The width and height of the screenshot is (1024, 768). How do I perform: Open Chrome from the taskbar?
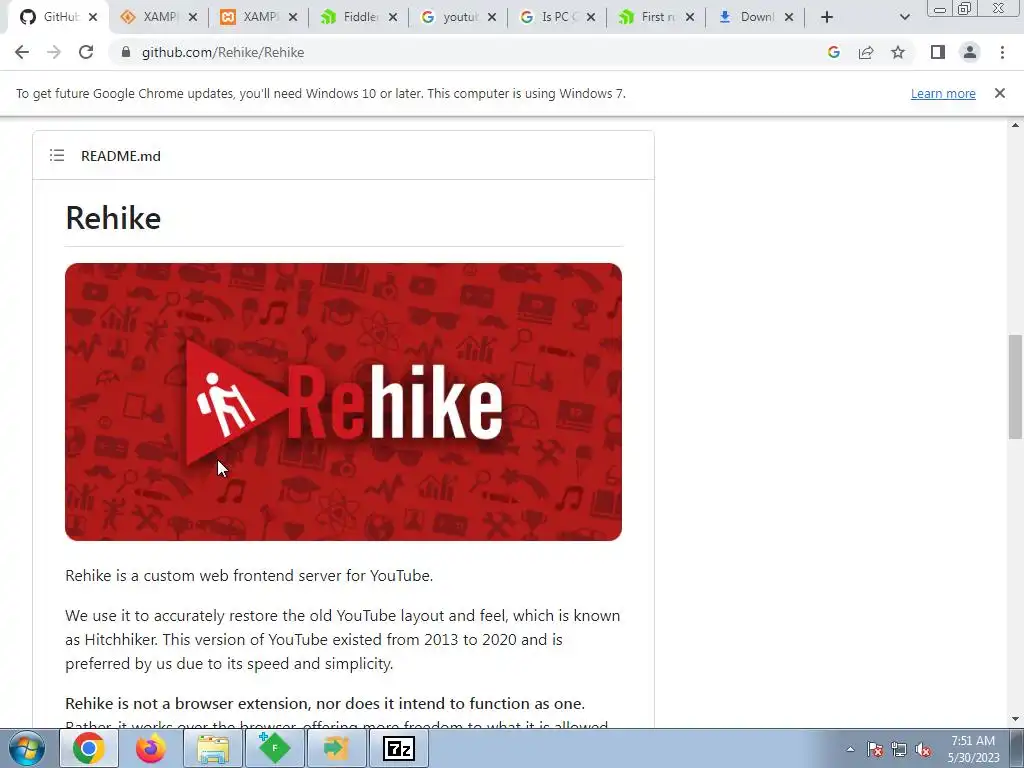point(89,748)
